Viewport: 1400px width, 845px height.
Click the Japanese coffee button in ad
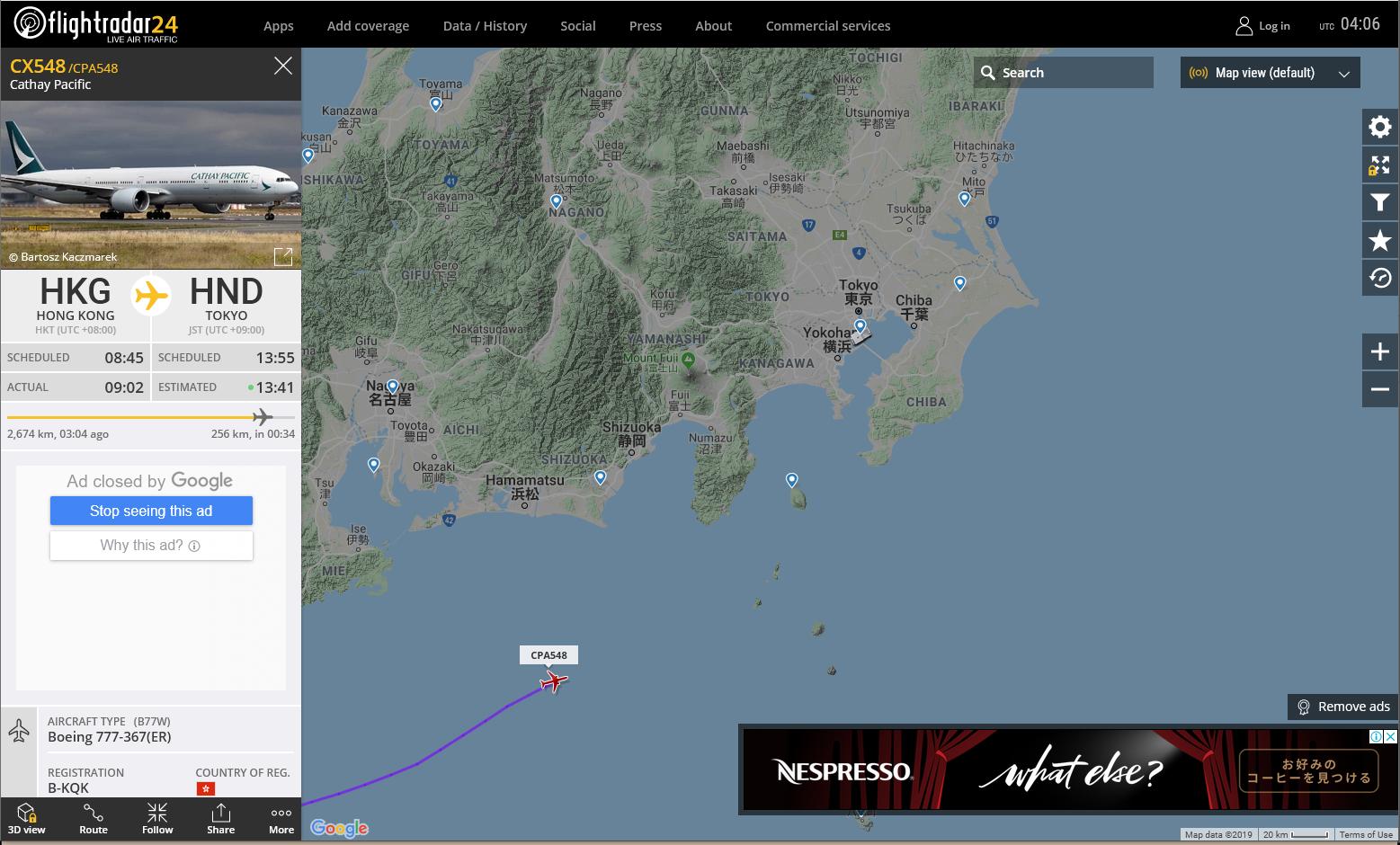1308,771
